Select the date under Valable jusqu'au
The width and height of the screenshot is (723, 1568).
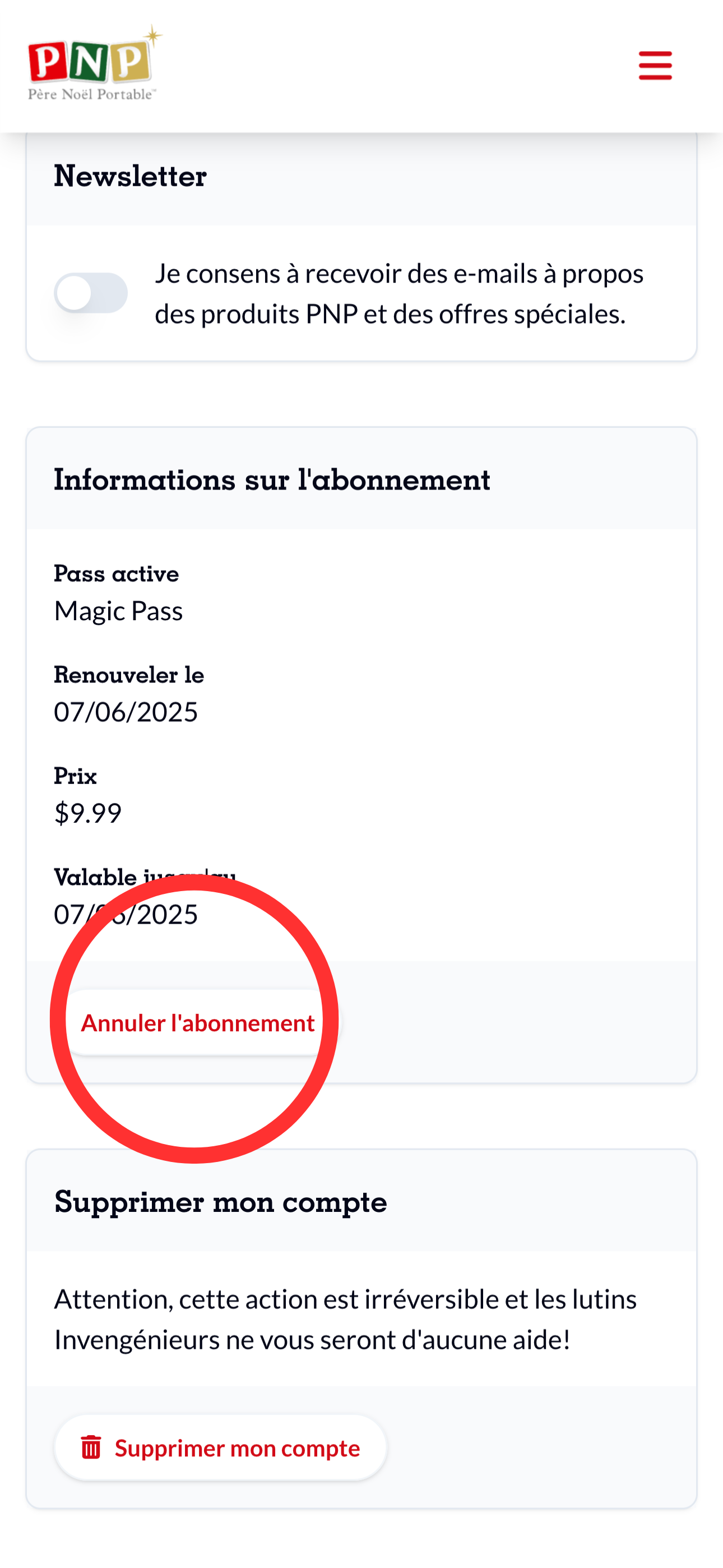pyautogui.click(x=126, y=914)
